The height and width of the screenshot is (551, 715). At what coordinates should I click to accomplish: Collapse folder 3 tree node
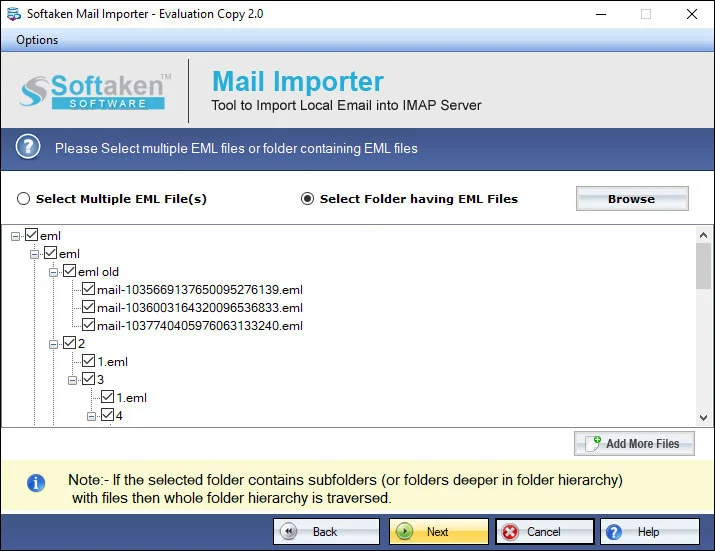click(x=73, y=380)
